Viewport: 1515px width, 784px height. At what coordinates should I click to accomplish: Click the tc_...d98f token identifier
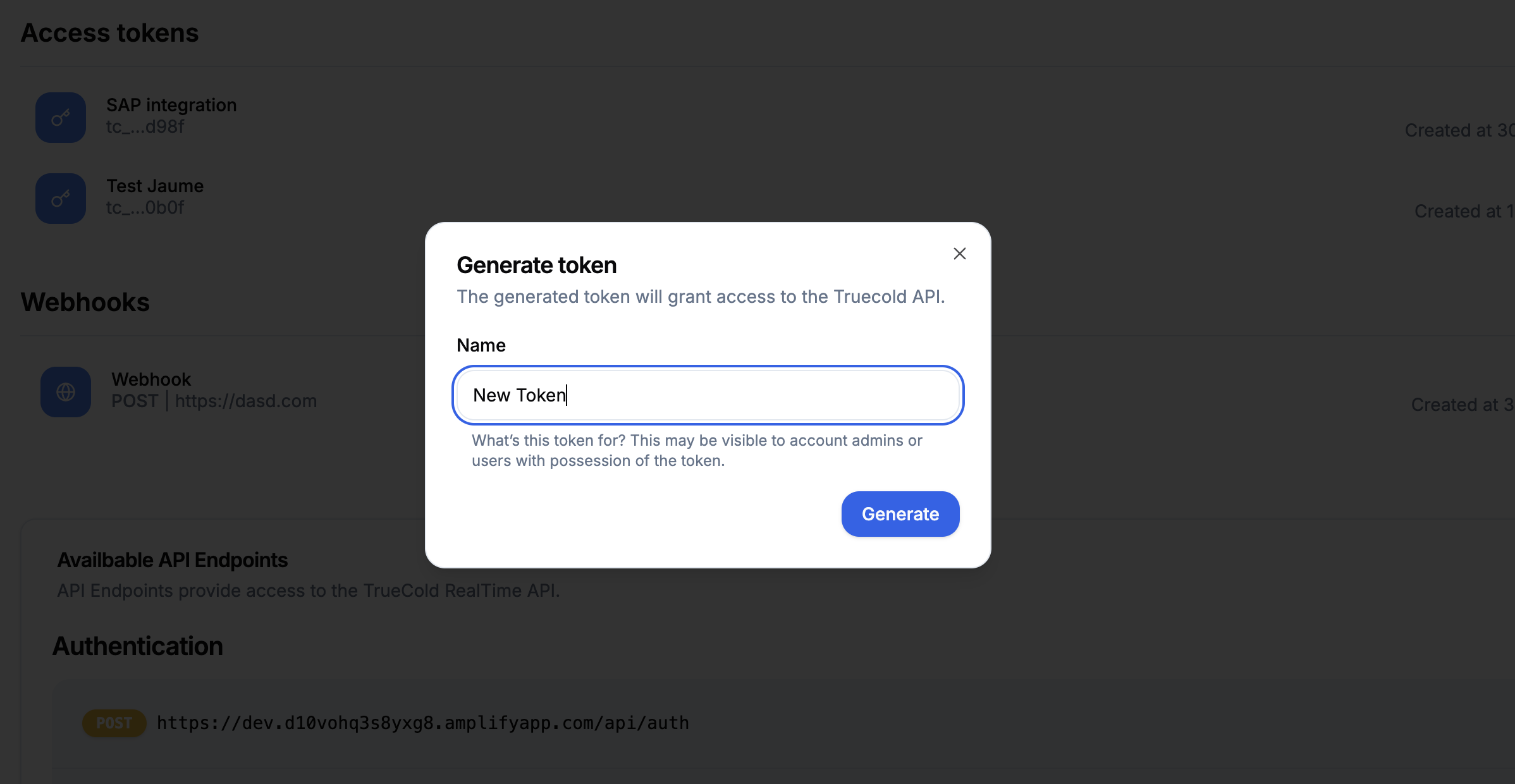pyautogui.click(x=145, y=126)
